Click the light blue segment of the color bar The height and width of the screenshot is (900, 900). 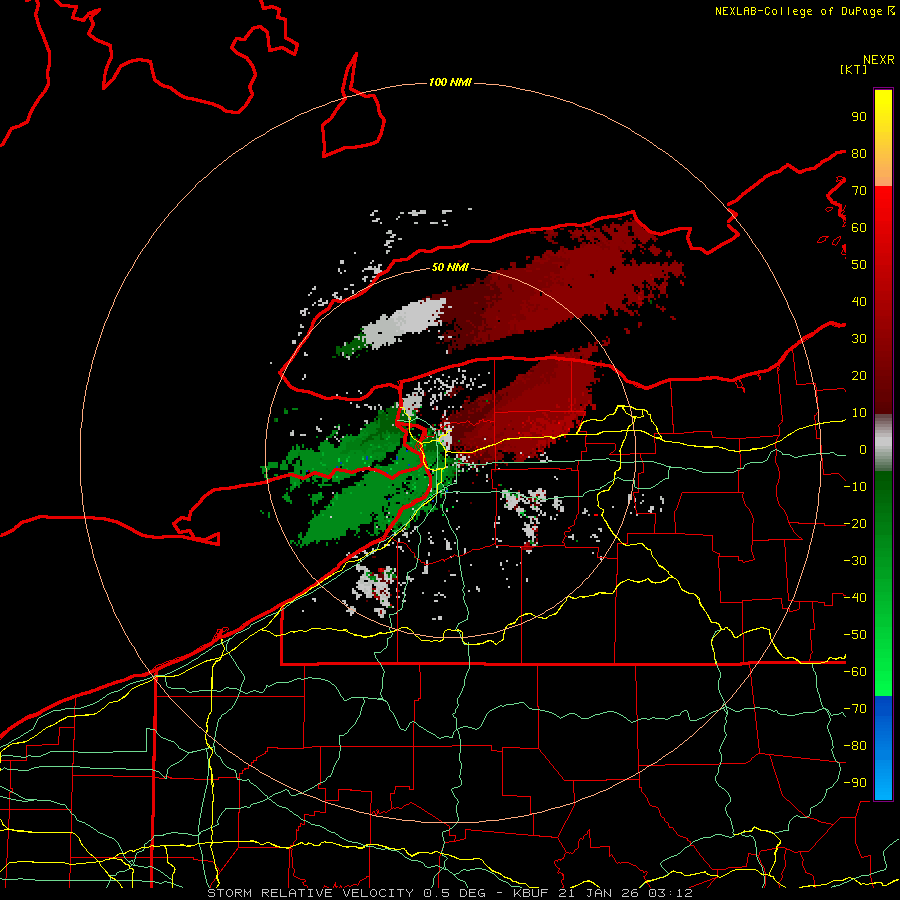pos(883,780)
